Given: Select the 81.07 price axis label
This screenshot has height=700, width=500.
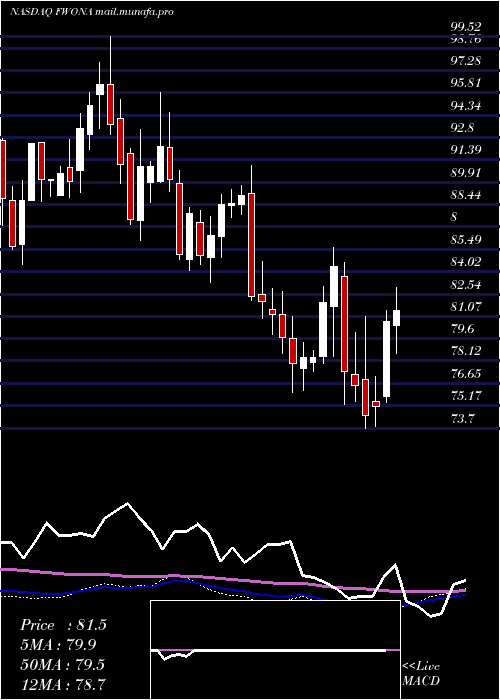Looking at the screenshot, I should (466, 307).
